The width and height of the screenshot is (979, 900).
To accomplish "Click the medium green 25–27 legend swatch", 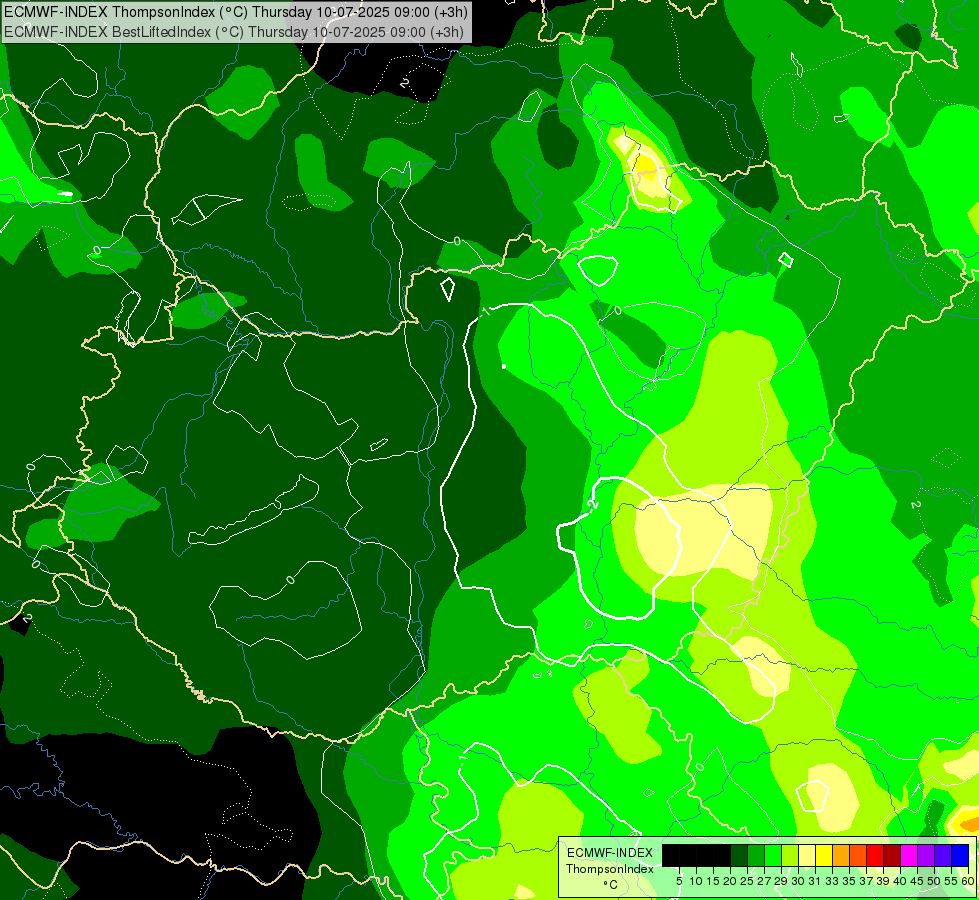I will (756, 855).
